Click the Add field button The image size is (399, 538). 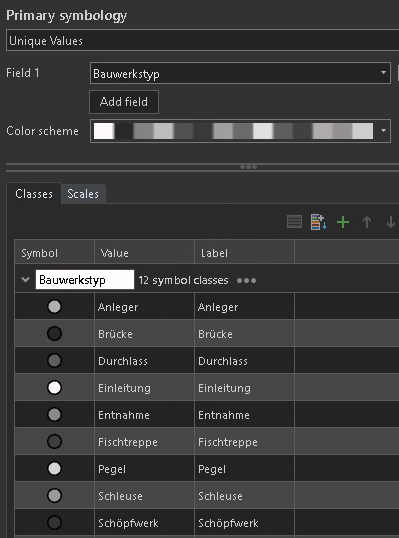tap(124, 102)
